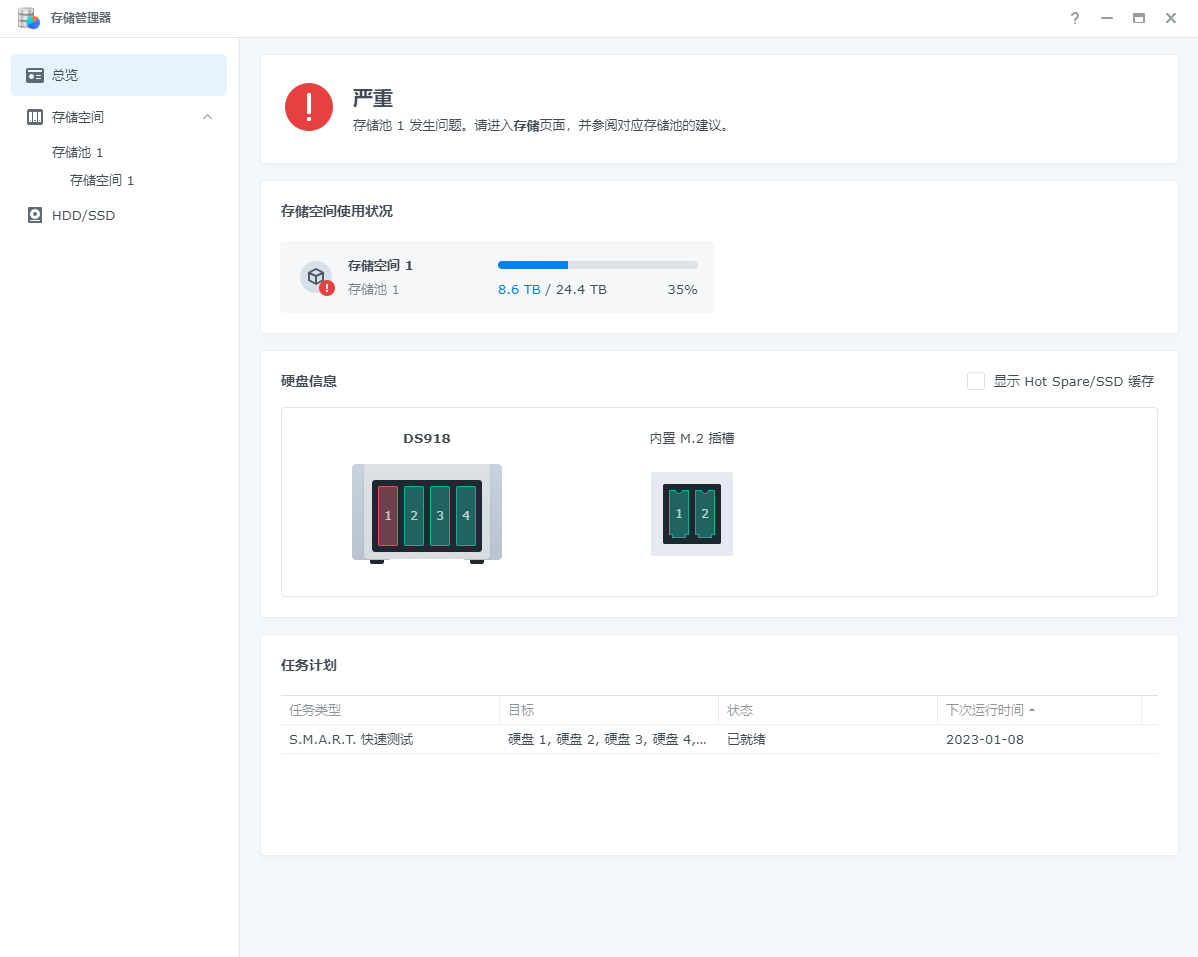Click M.2 slot 1 icon
The height and width of the screenshot is (957, 1198).
point(679,514)
